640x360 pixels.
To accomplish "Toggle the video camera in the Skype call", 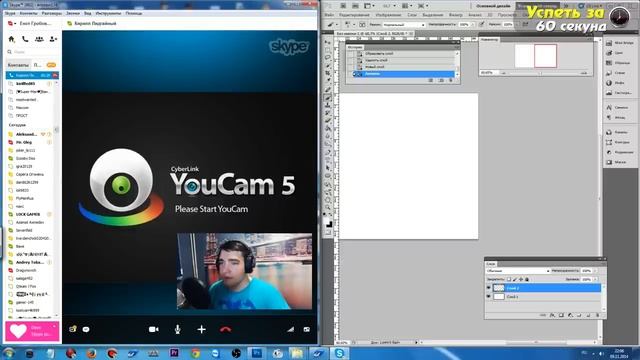I will pos(153,329).
